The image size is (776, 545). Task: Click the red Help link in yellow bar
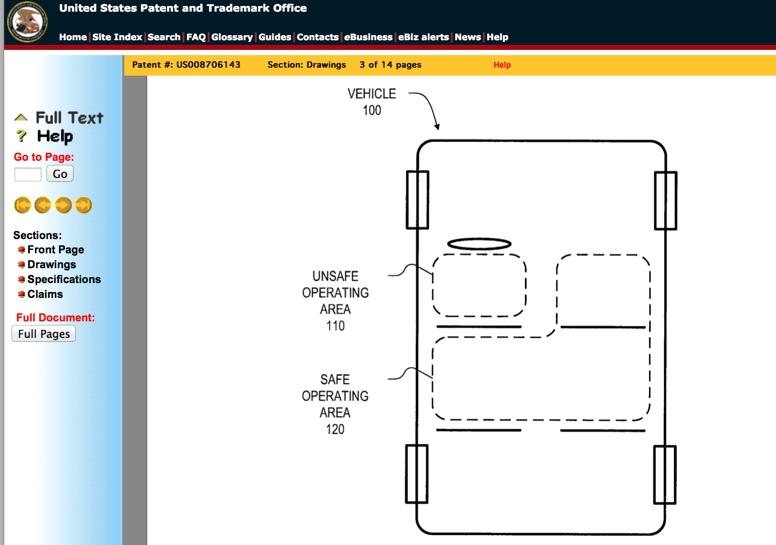click(502, 65)
